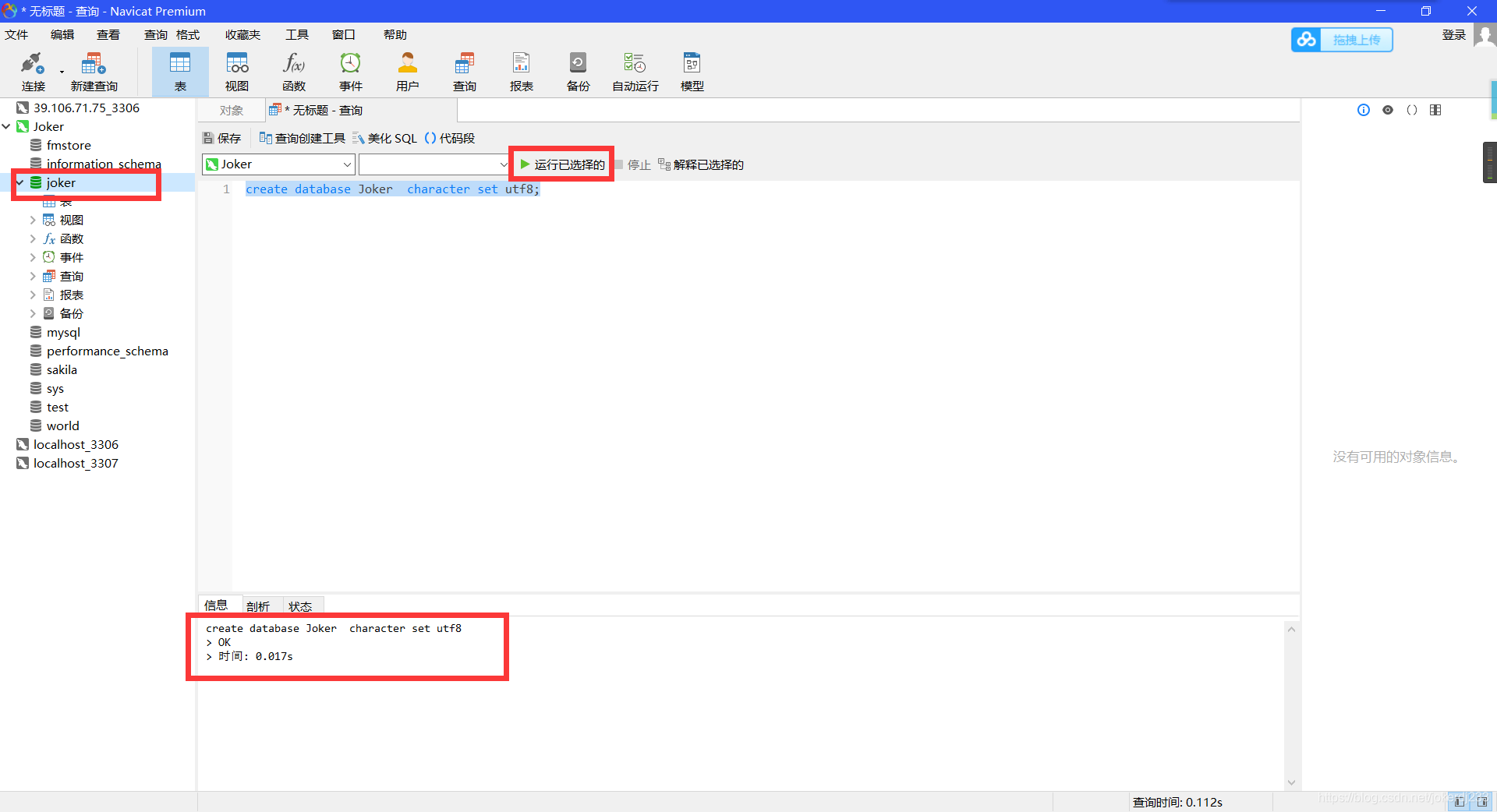Open the connection dropdown arrow beside 连接
Viewport: 1497px width, 812px height.
coord(62,72)
